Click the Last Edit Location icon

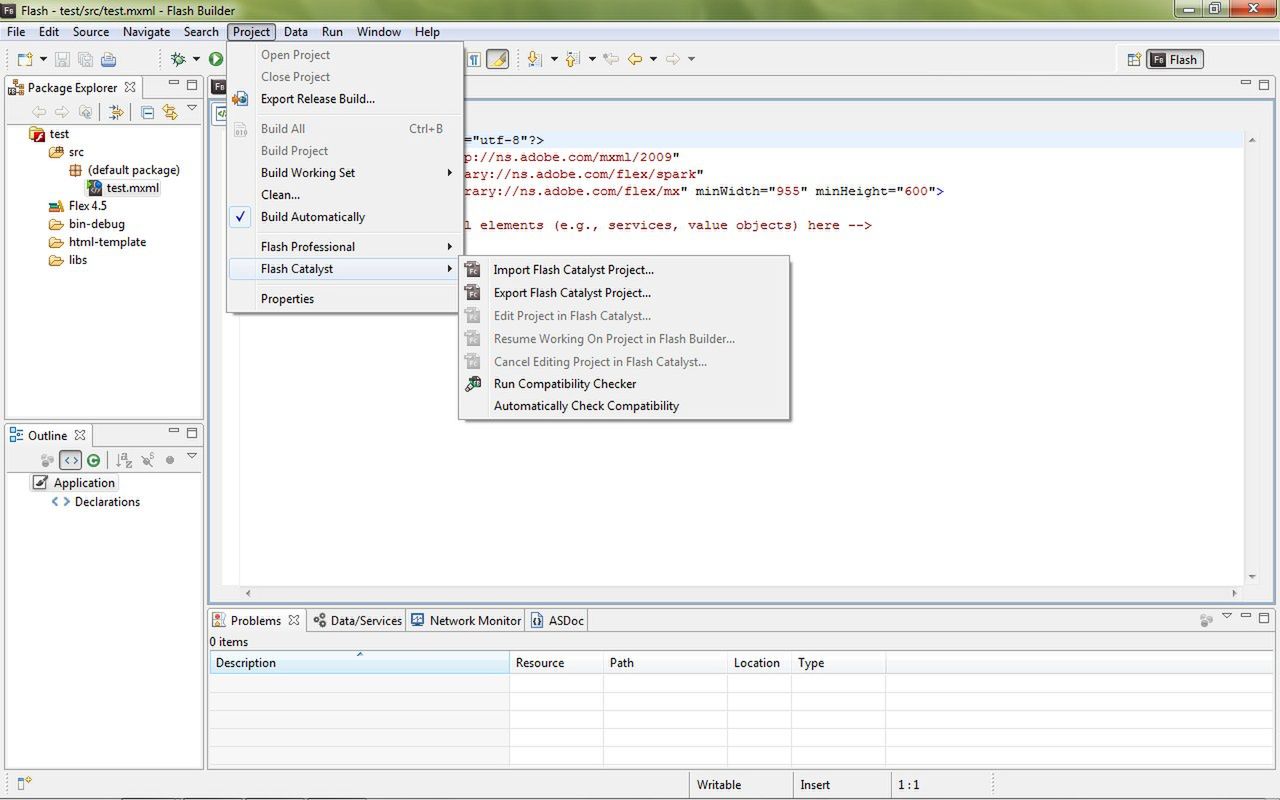pyautogui.click(x=611, y=59)
